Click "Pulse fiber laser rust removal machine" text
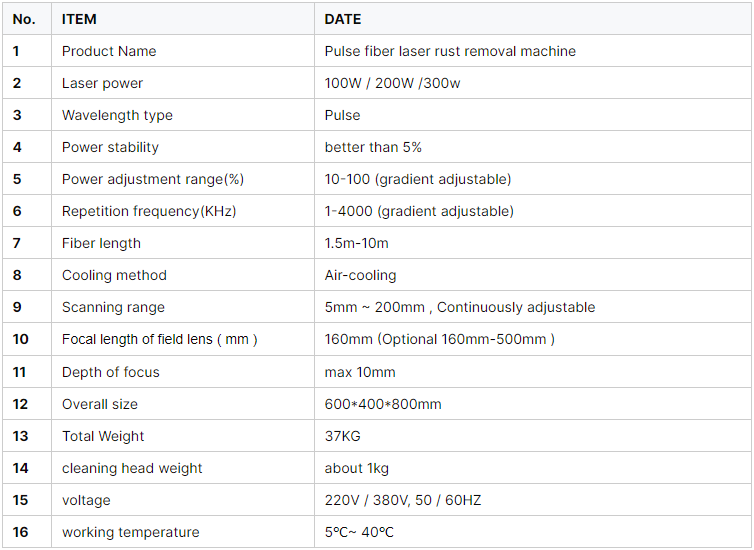754x550 pixels. click(x=450, y=51)
